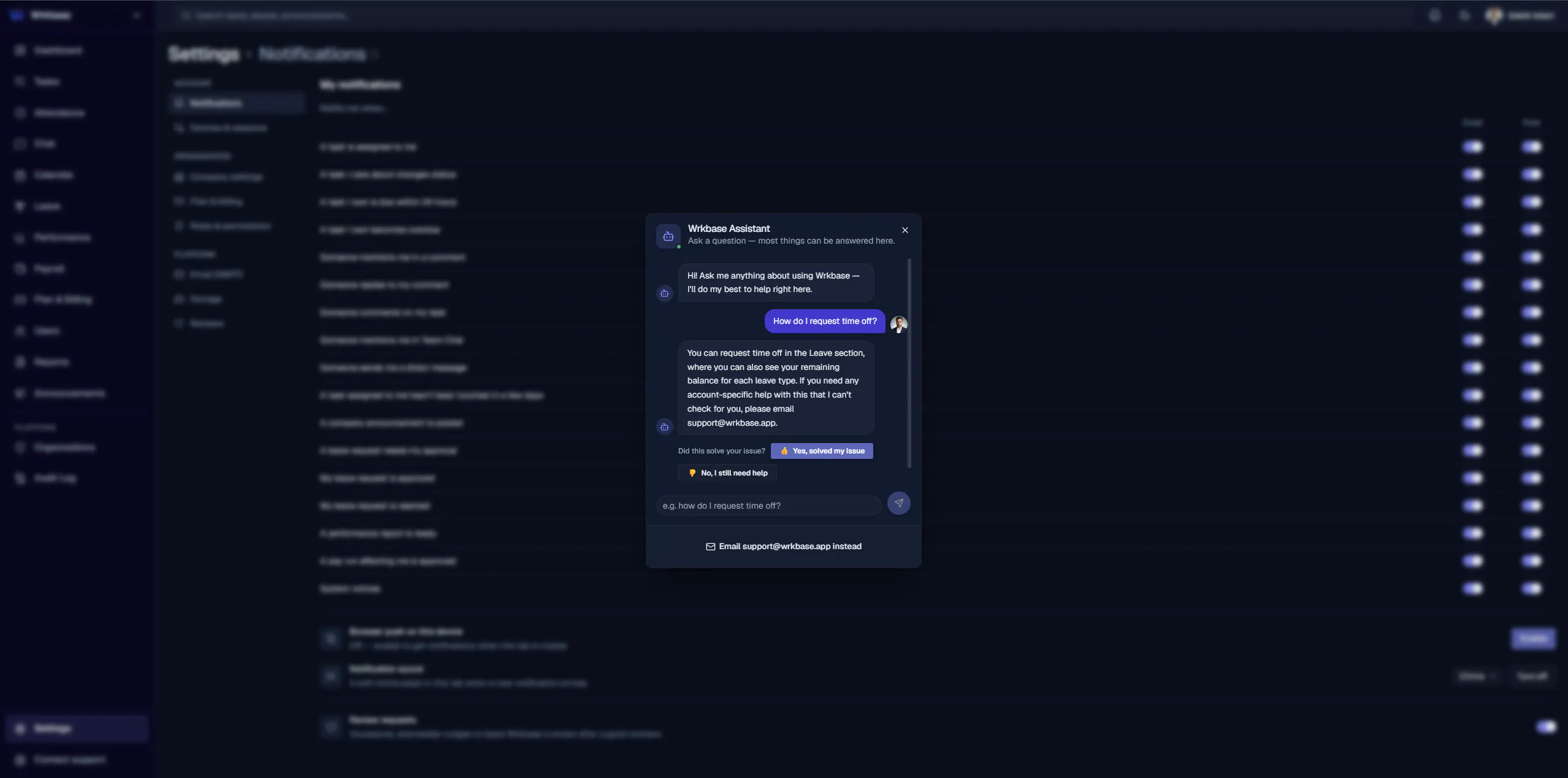Image resolution: width=1568 pixels, height=778 pixels.
Task: Click the answer about requesting time off in Leave
Action: point(776,388)
